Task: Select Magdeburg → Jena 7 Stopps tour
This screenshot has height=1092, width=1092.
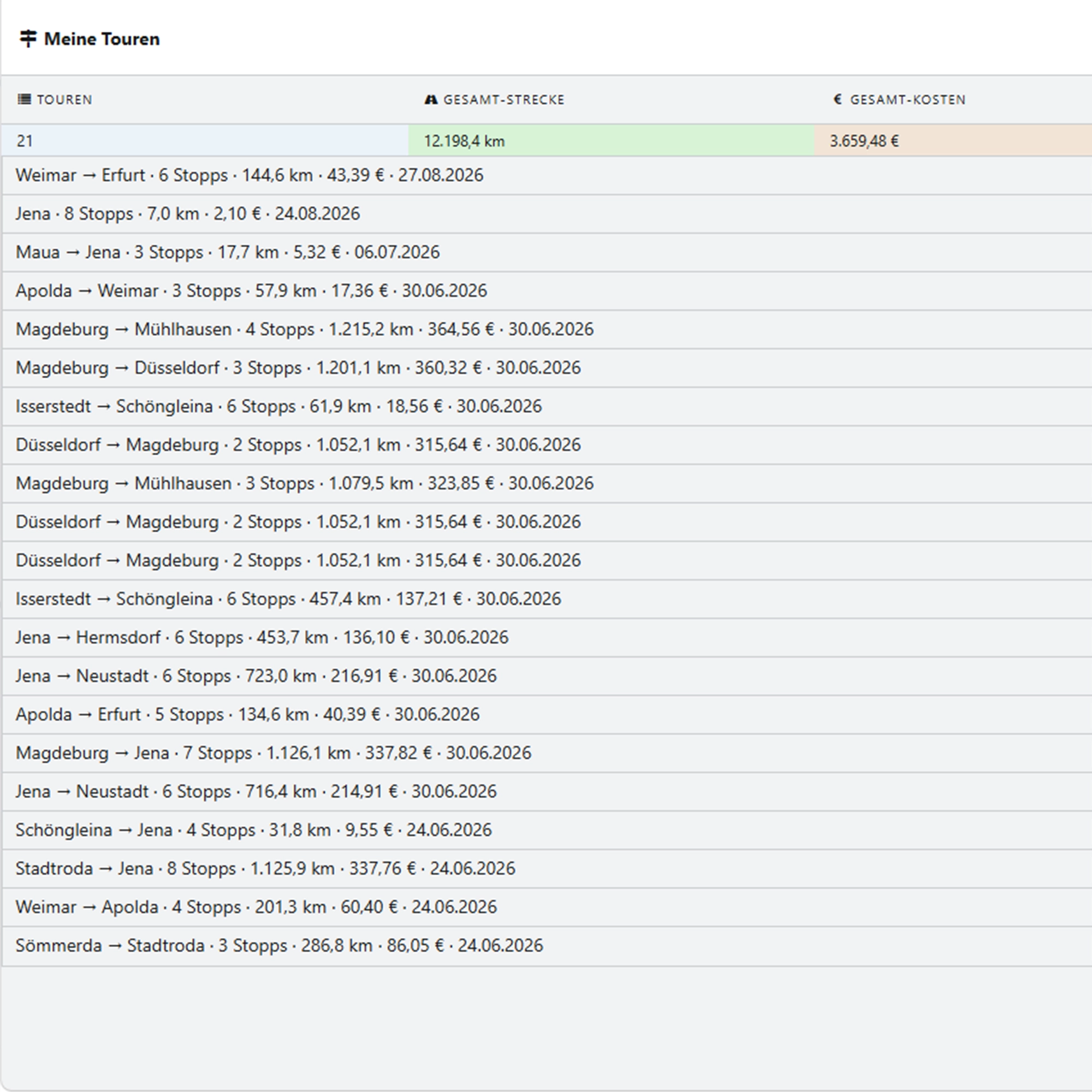Action: pos(547,753)
